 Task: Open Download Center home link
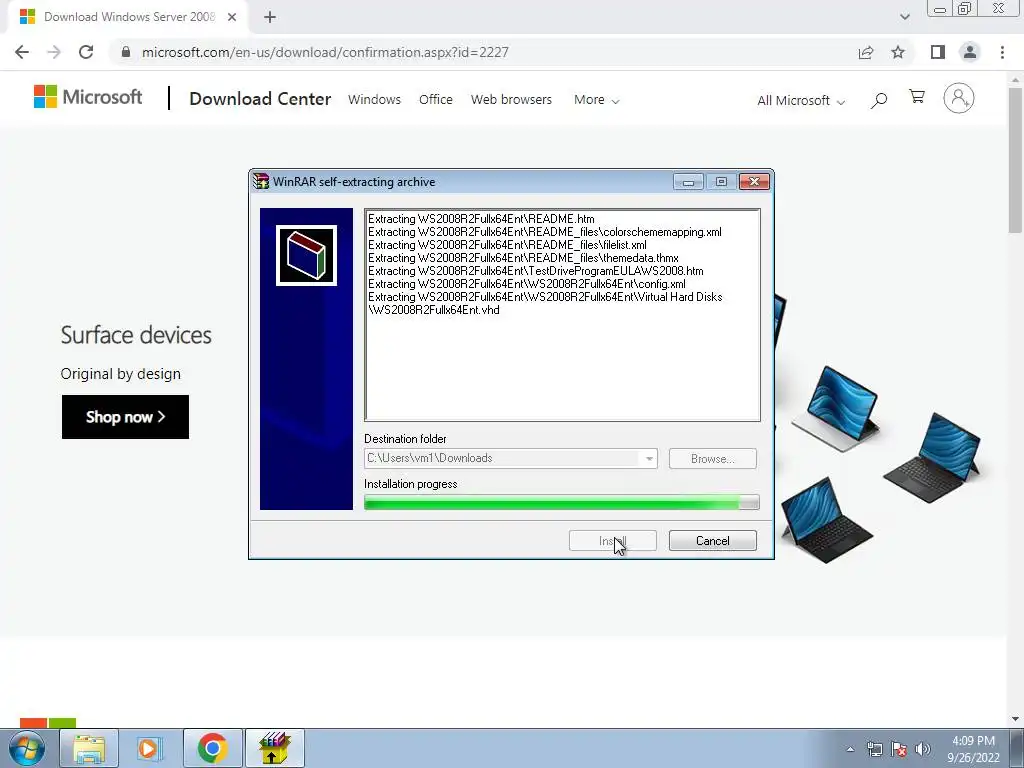pos(260,99)
